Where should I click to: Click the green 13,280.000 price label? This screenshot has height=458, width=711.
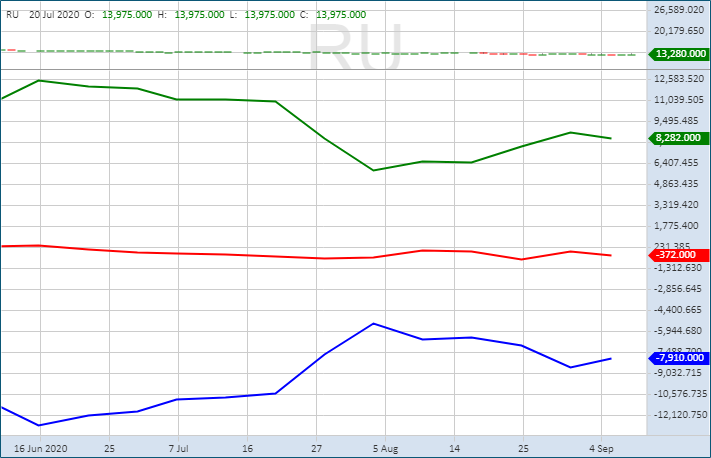(x=679, y=54)
